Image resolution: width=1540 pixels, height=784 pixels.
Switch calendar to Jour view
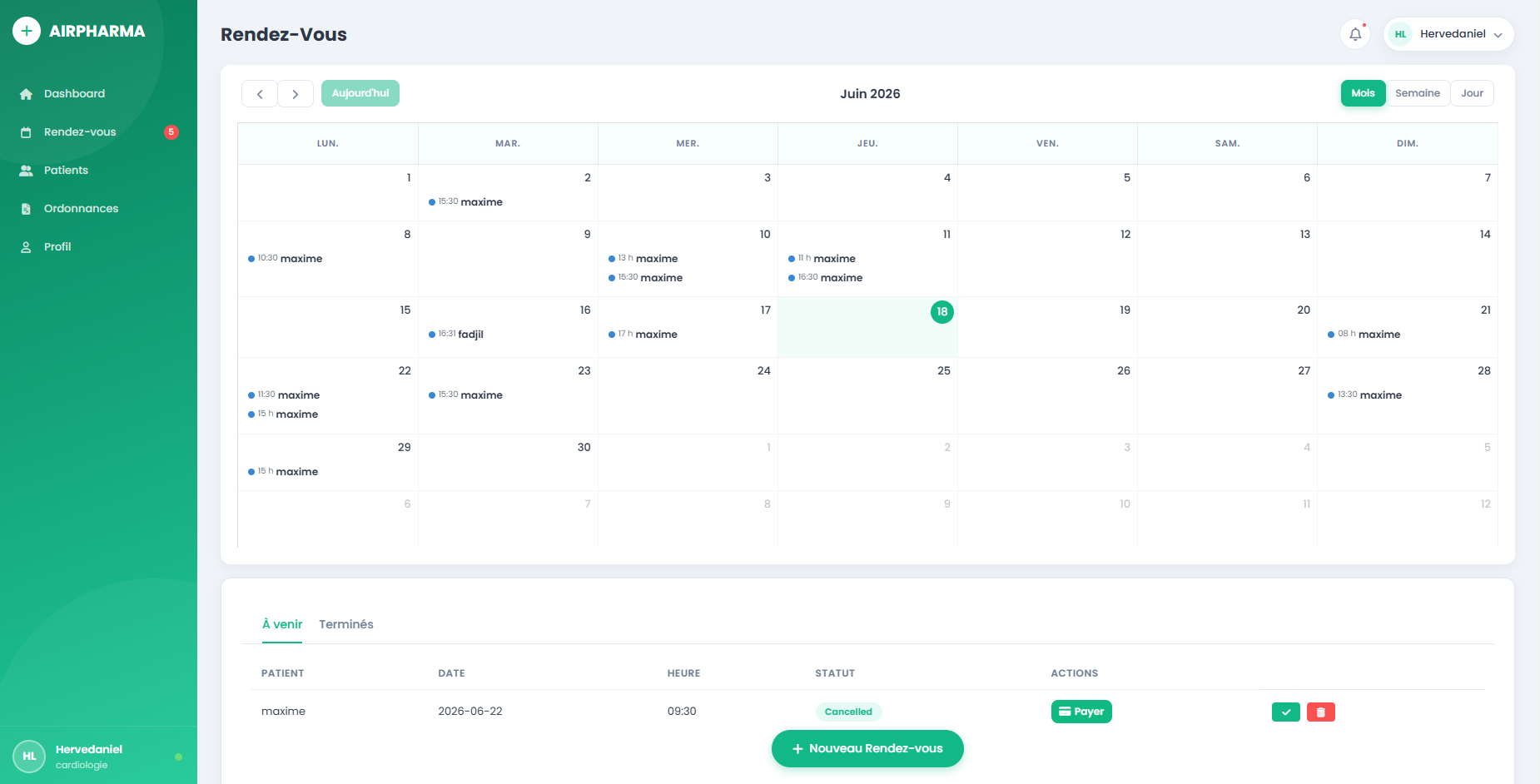coord(1472,93)
